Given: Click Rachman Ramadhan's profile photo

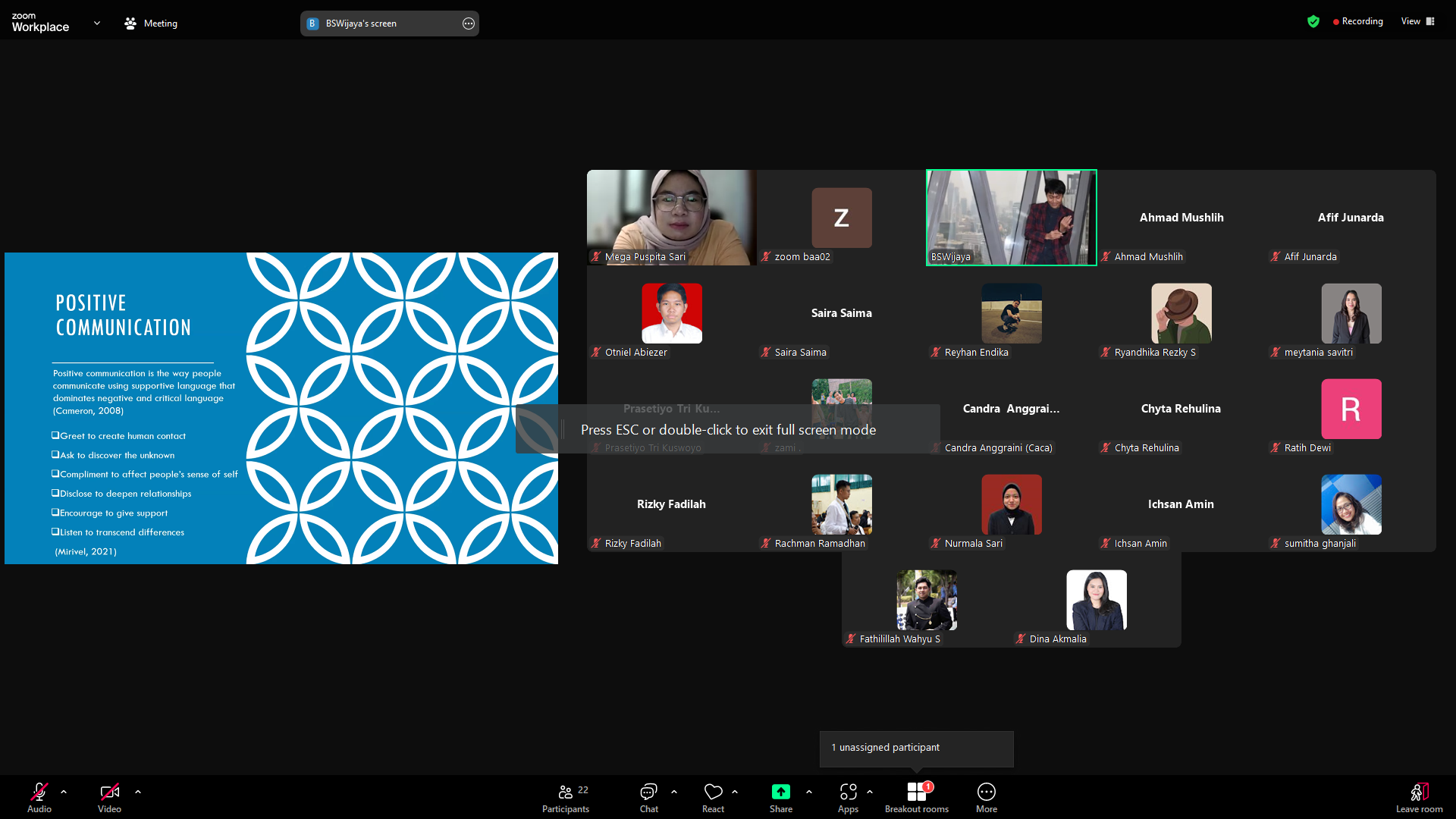Looking at the screenshot, I should pyautogui.click(x=842, y=504).
